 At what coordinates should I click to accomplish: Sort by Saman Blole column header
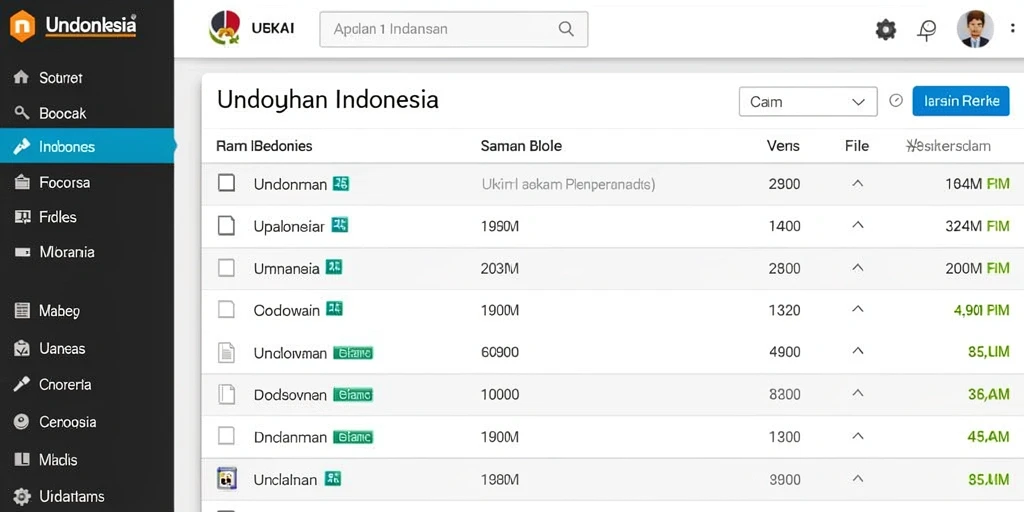coord(521,146)
